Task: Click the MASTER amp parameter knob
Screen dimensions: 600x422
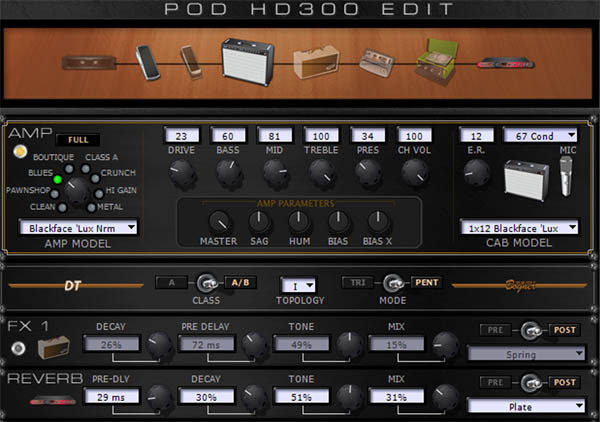Action: pyautogui.click(x=219, y=222)
